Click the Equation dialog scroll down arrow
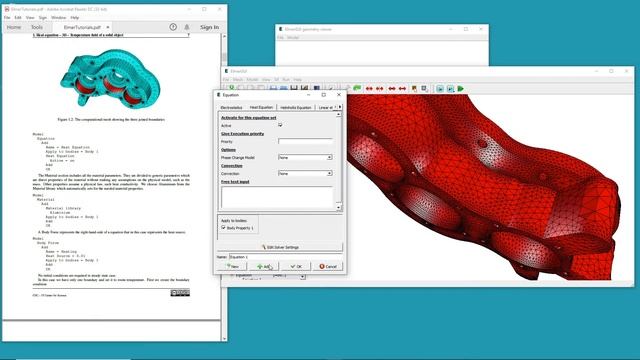The image size is (640, 360). [x=338, y=207]
